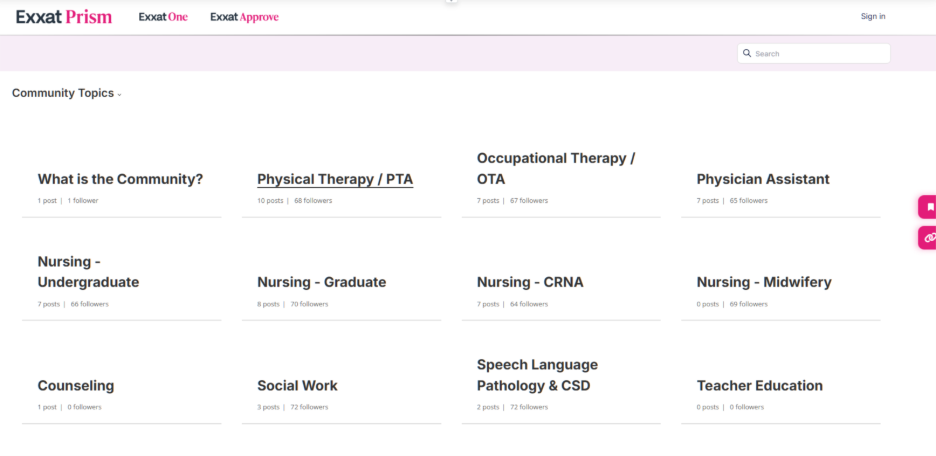Viewport: 936px width, 456px height.
Task: Open the Physician Assistant topic
Action: 763,180
